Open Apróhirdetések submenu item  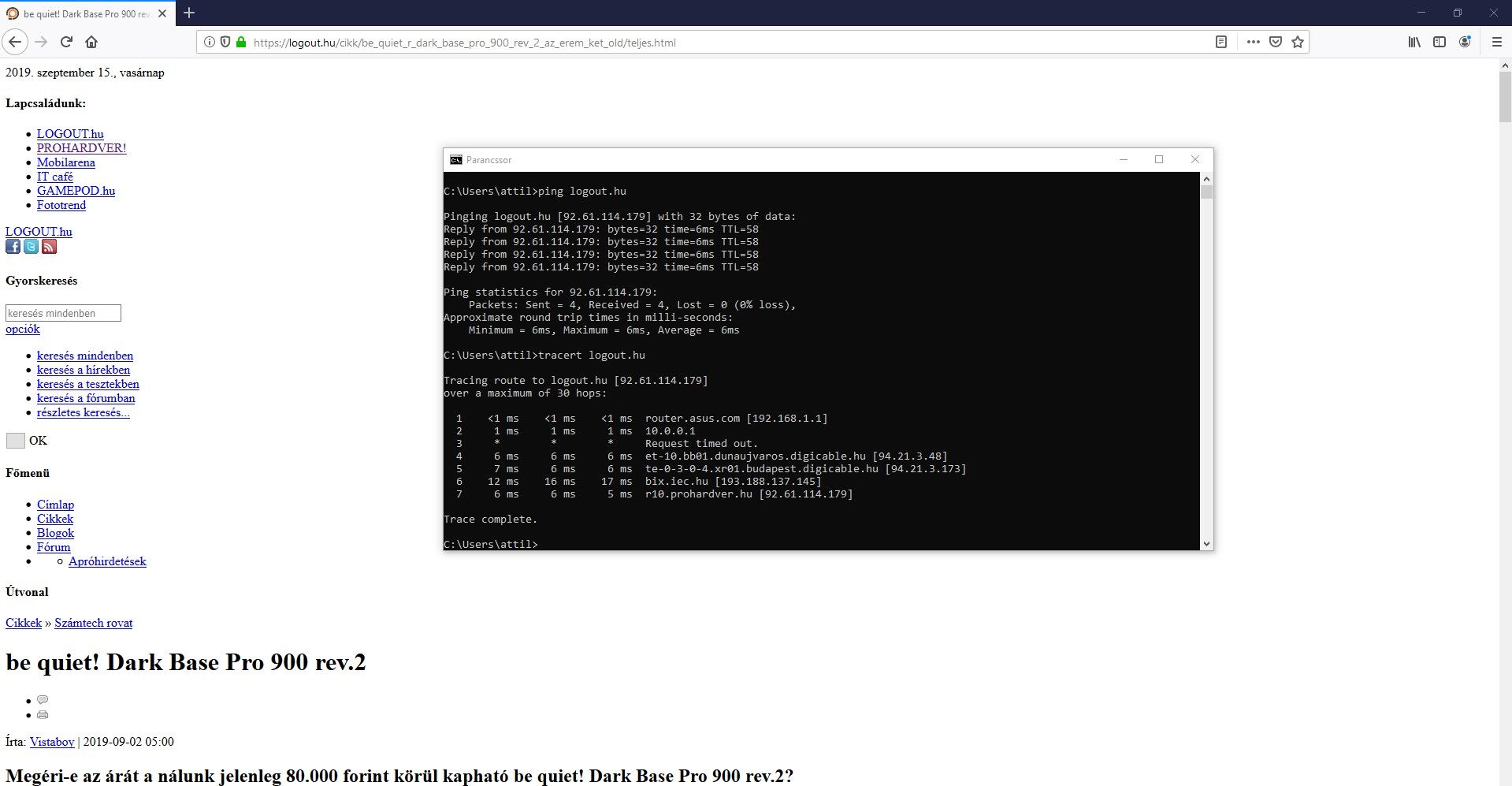[107, 561]
